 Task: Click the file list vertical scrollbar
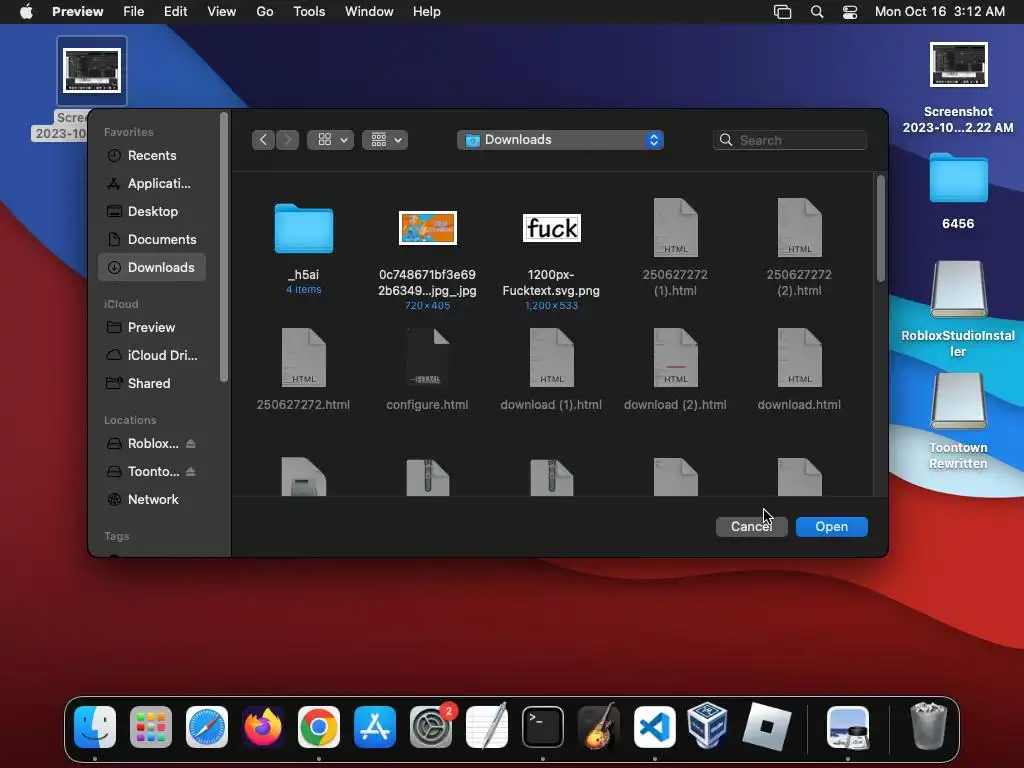coord(881,229)
